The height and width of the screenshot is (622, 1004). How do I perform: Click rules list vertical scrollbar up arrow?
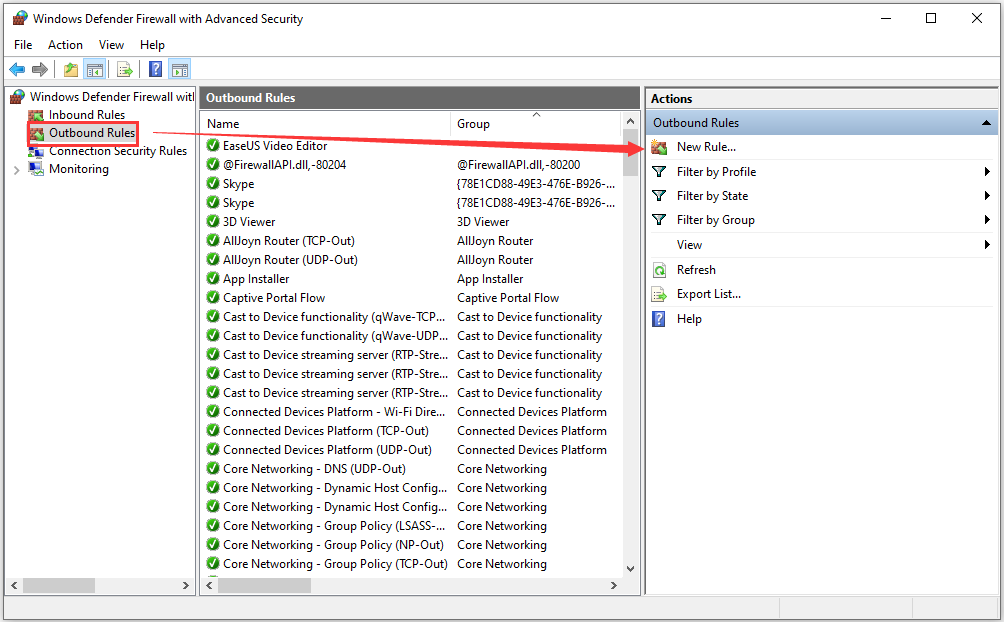630,121
